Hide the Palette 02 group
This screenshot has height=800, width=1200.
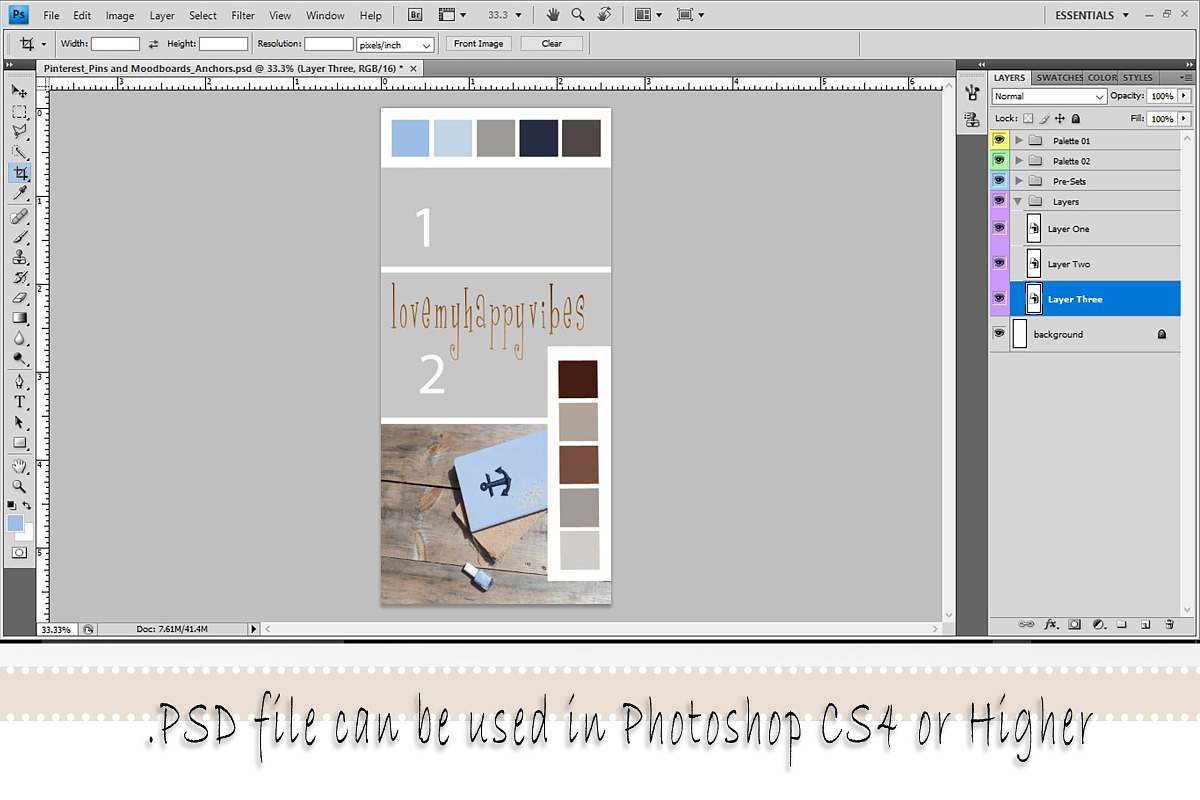999,160
